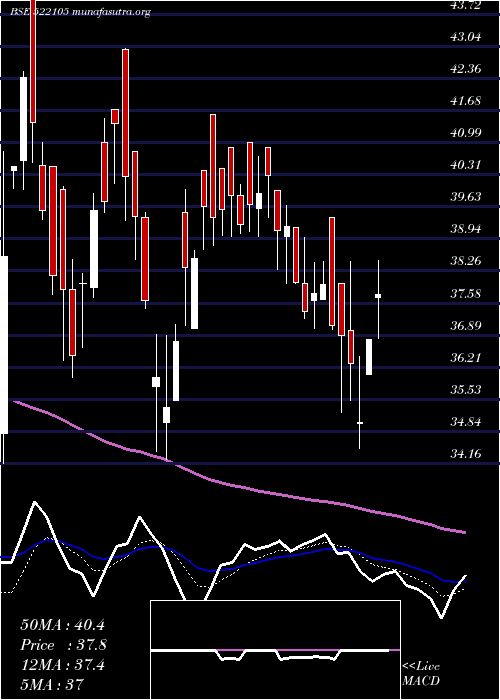The image size is (500, 700).
Task: Click the 41.68 price axis label
Action: [466, 101]
